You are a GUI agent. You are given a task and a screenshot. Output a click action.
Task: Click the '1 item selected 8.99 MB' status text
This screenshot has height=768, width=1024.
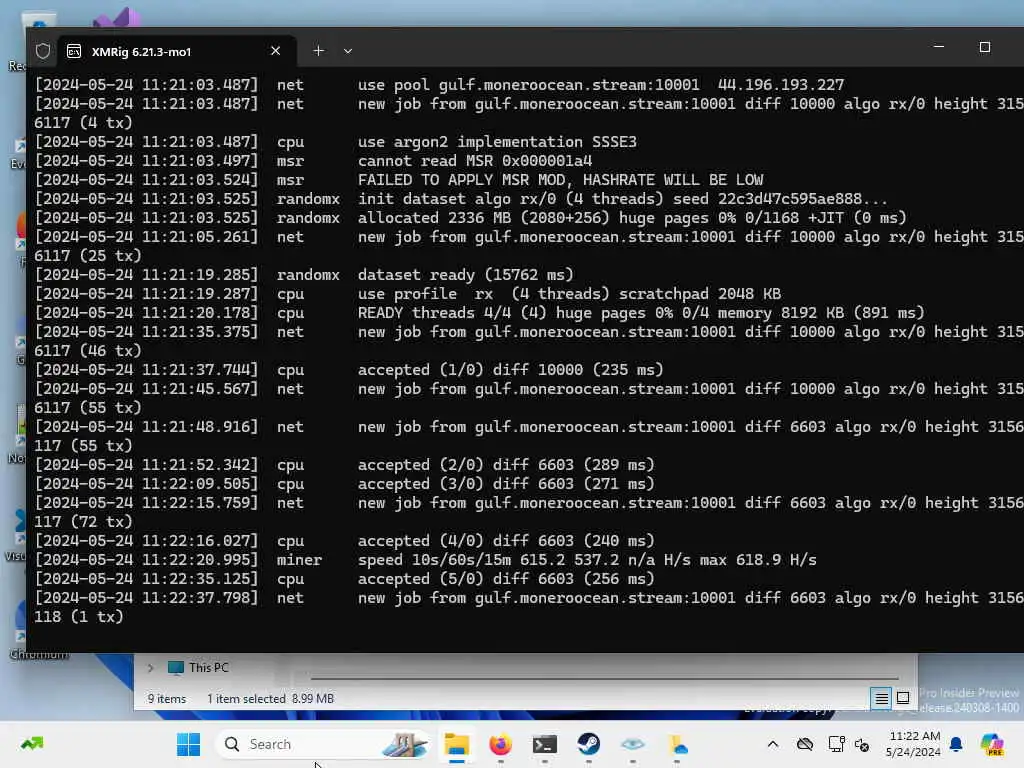pos(270,699)
